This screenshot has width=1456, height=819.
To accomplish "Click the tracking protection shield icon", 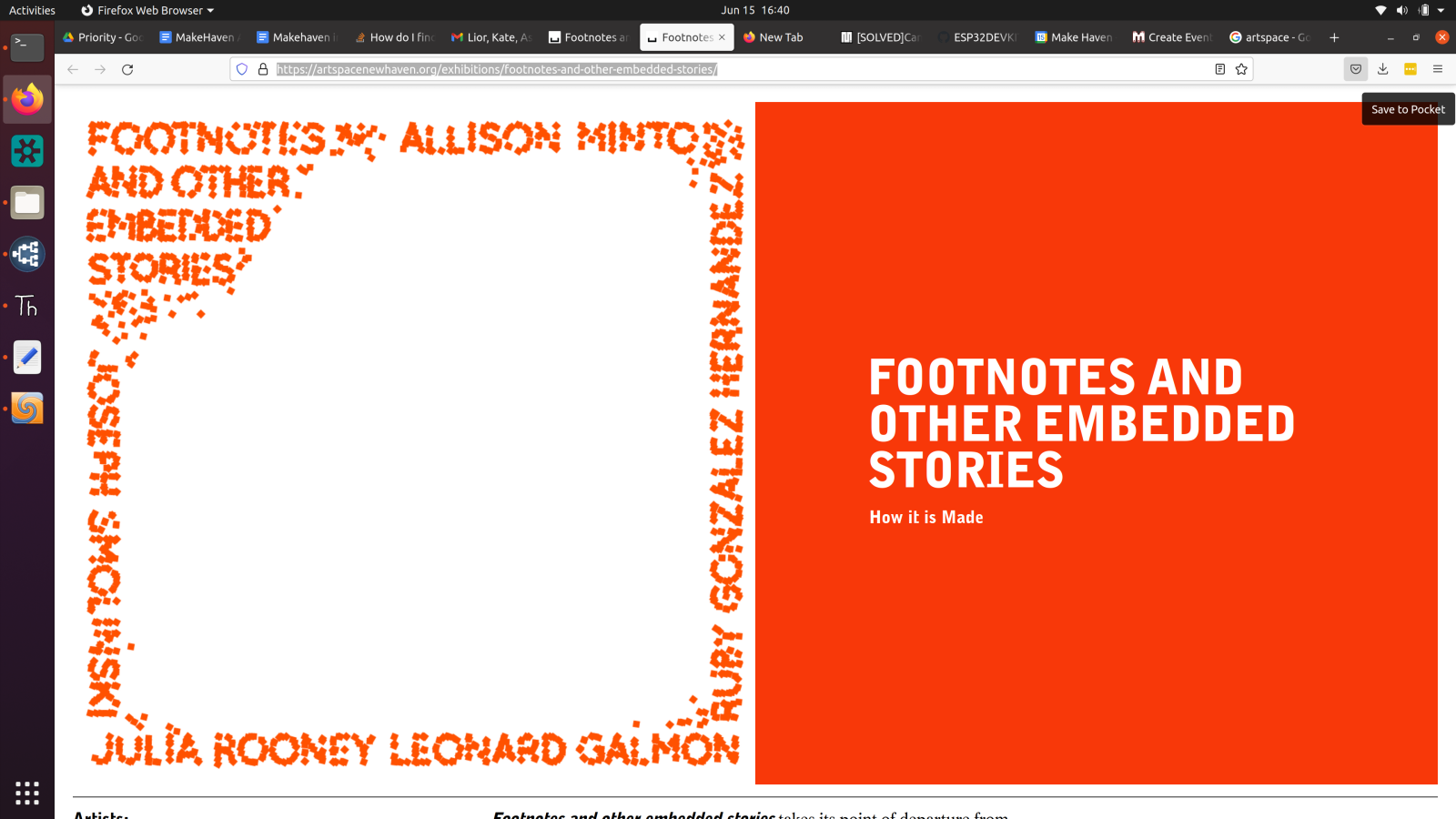I will 242,69.
